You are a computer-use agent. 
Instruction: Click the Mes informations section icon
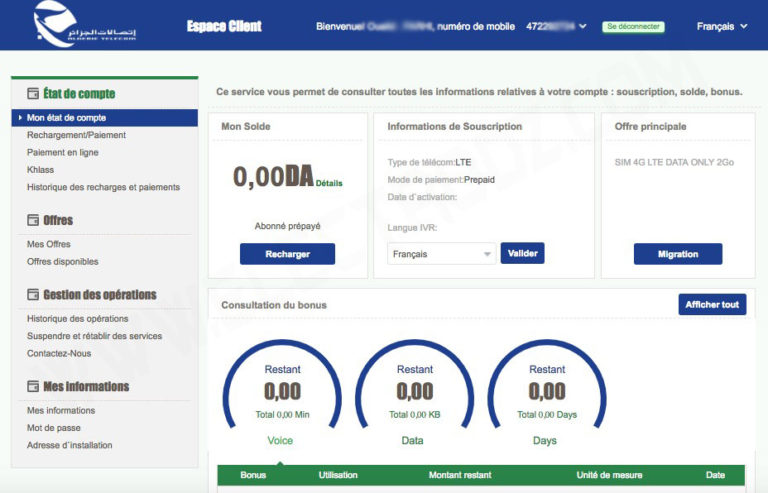tap(33, 386)
